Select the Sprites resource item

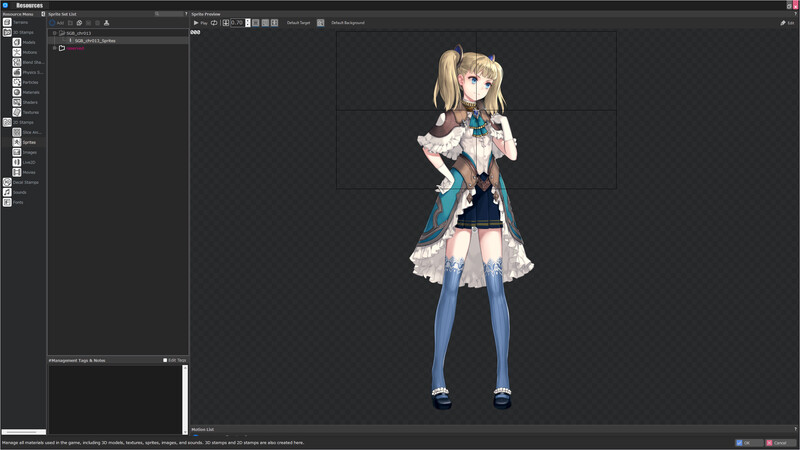click(24, 142)
